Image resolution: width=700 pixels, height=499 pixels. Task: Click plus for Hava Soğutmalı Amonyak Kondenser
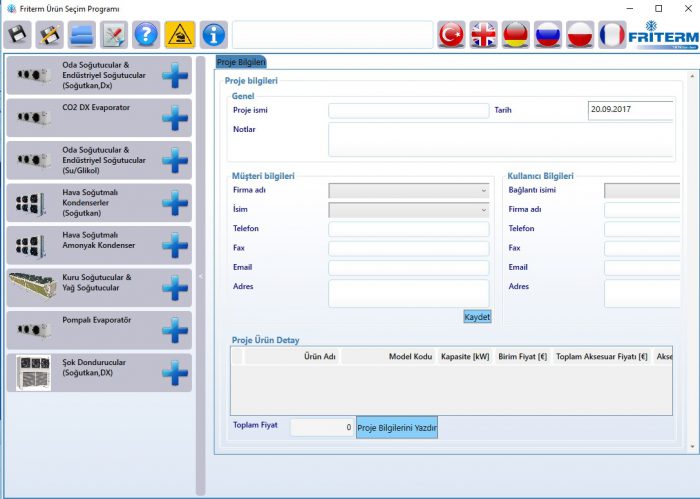tap(175, 246)
